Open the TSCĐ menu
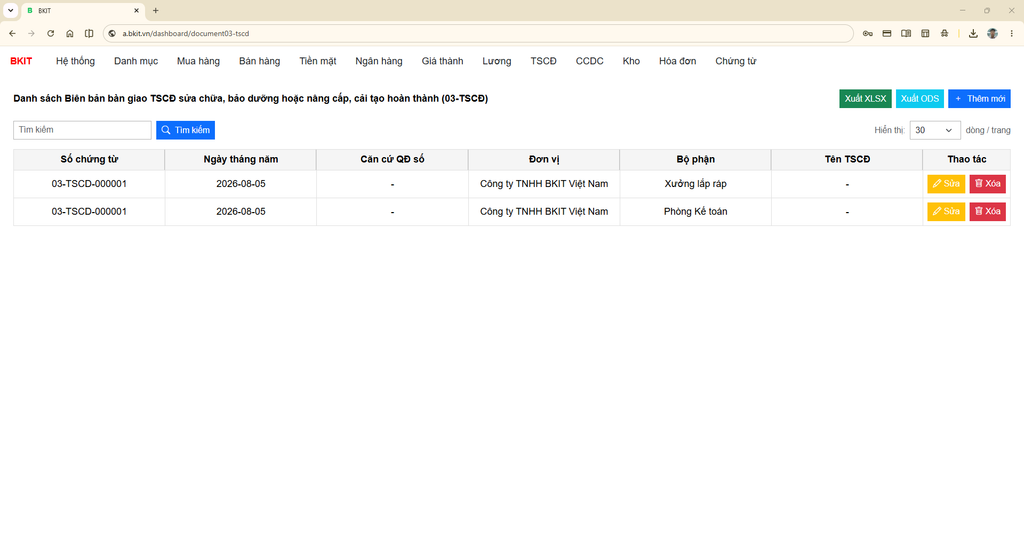The image size is (1024, 550). click(x=543, y=61)
